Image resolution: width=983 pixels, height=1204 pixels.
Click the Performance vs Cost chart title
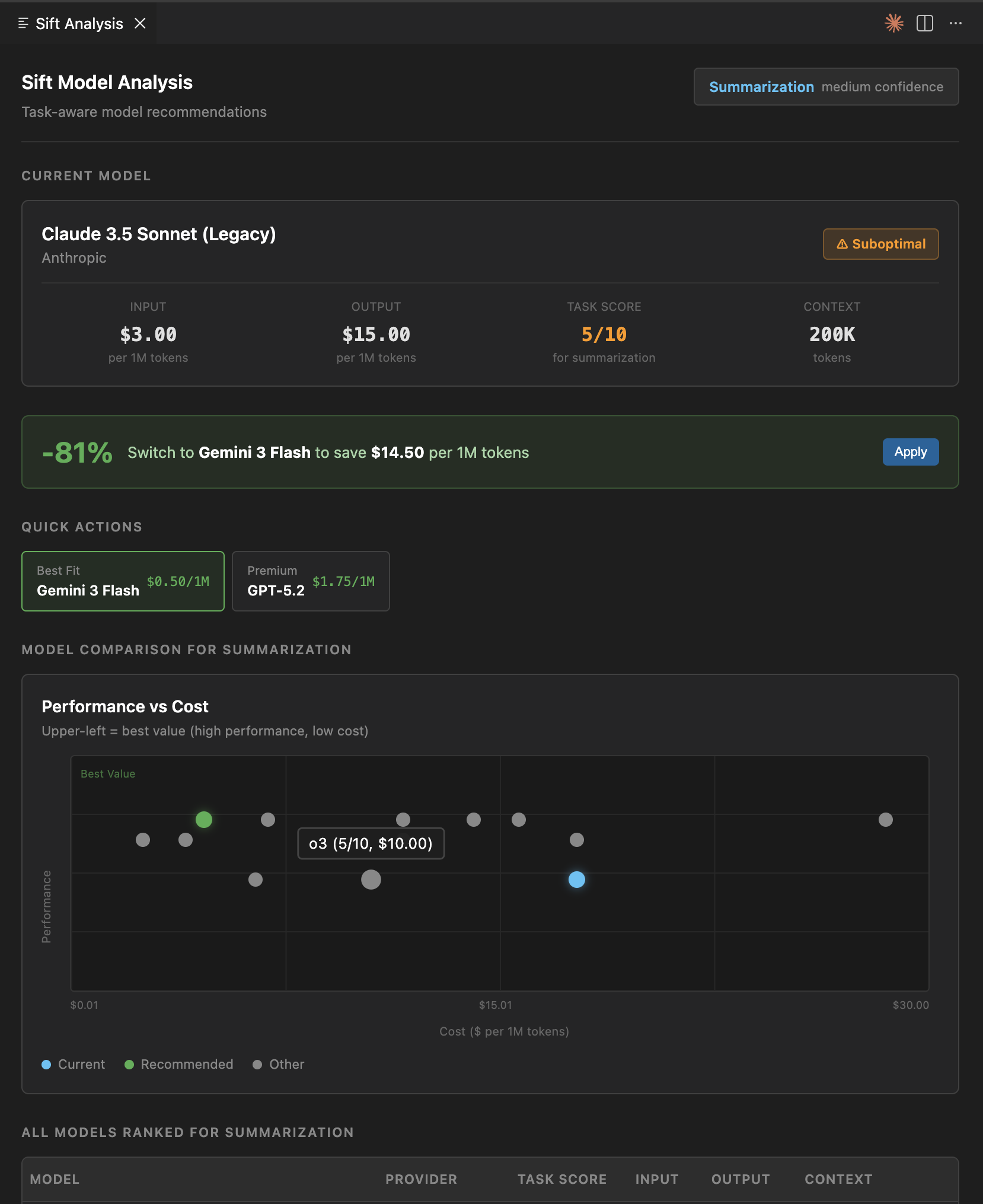coord(125,706)
